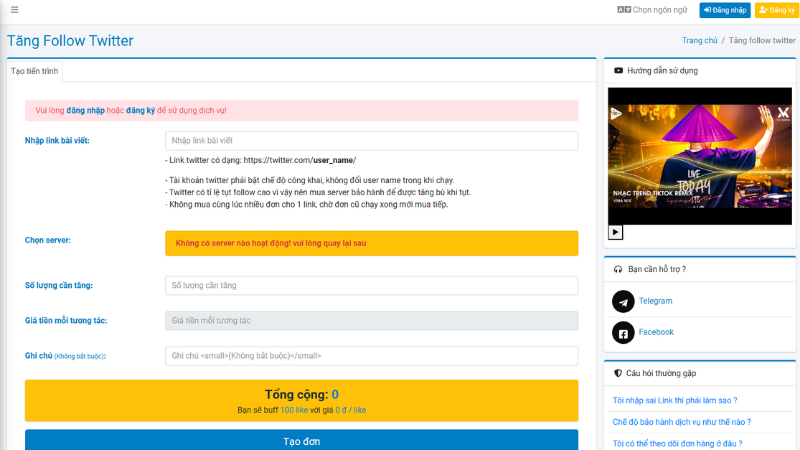The image size is (800, 450).
Task: Go to Trang chủ breadcrumb link
Action: (x=699, y=40)
